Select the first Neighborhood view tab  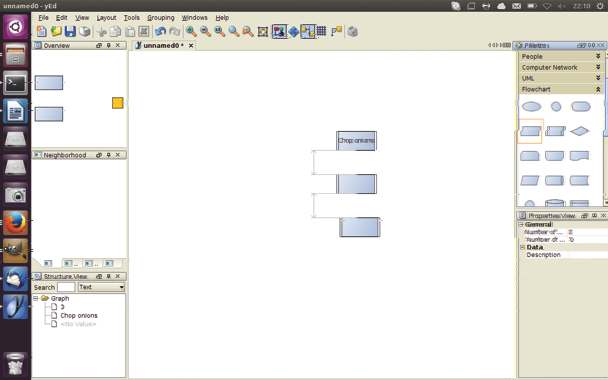(x=48, y=263)
